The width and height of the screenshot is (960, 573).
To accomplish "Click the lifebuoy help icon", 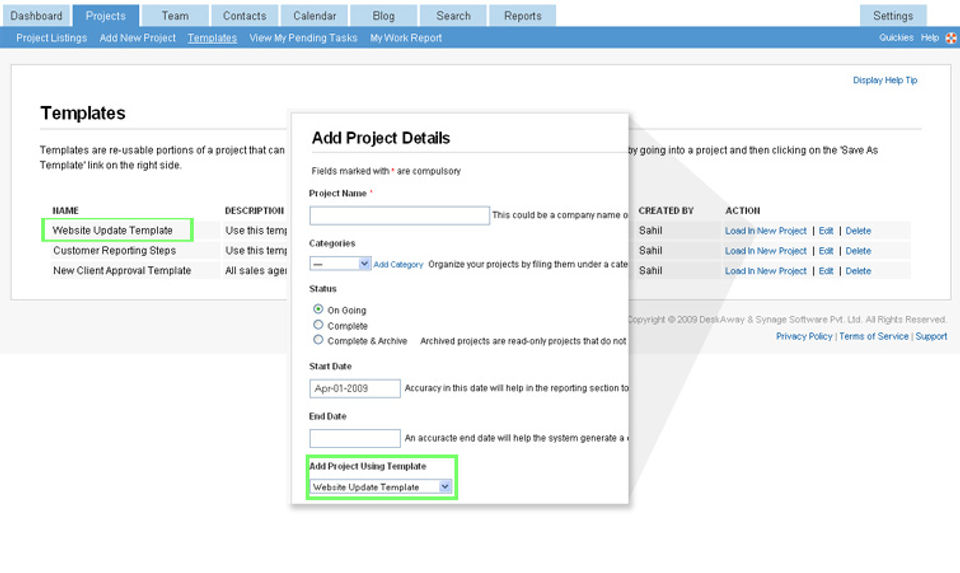I will 951,38.
